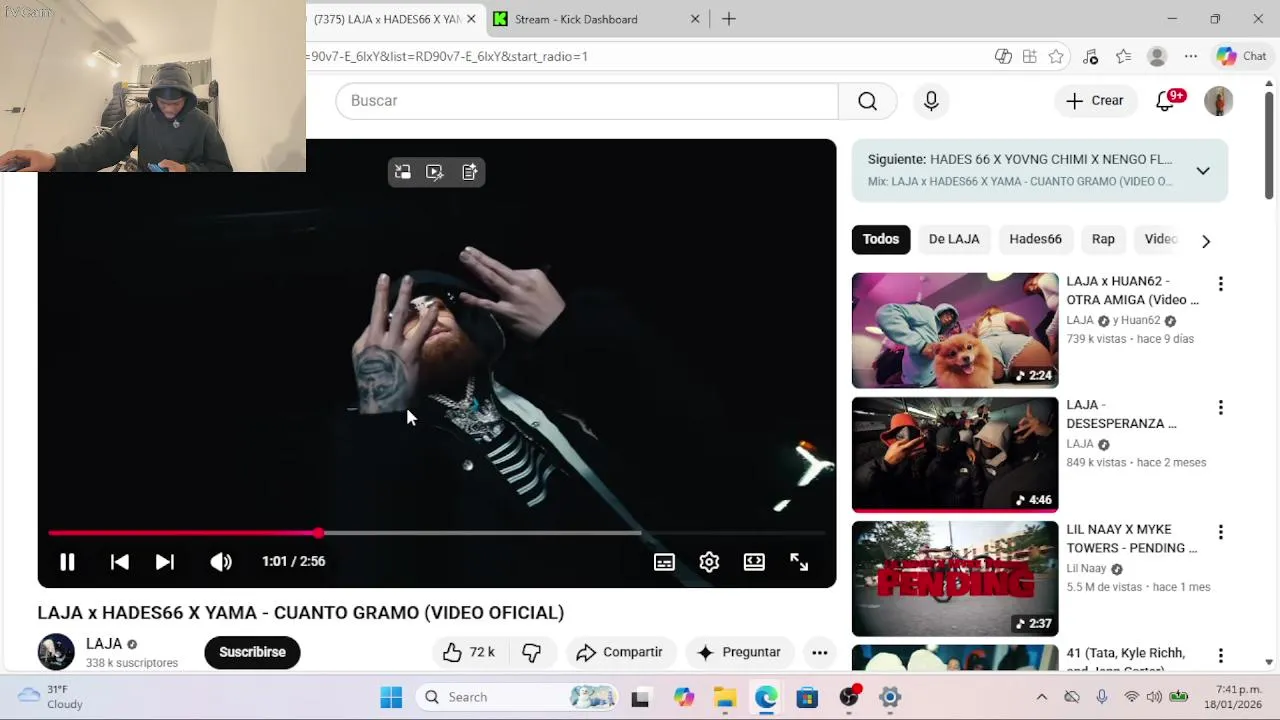Open YouTube notifications bell
This screenshot has height=720, width=1280.
tap(1166, 101)
